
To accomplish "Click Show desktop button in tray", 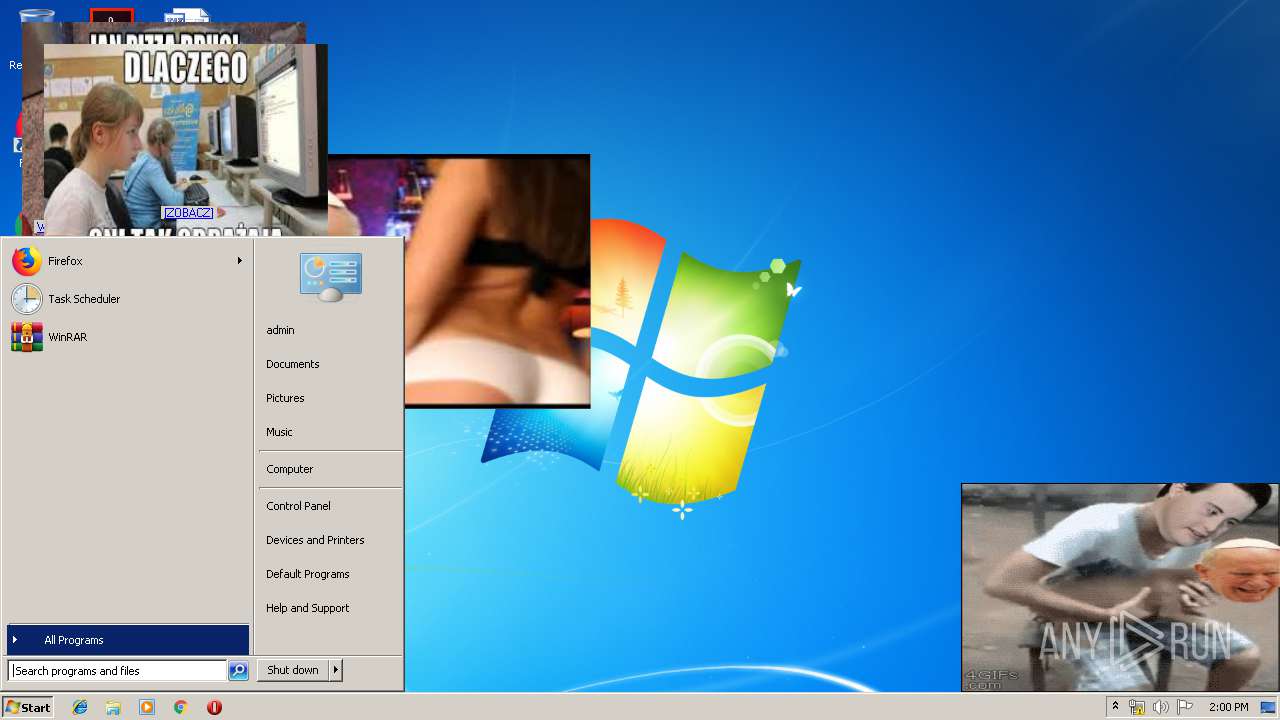I will click(x=1268, y=707).
